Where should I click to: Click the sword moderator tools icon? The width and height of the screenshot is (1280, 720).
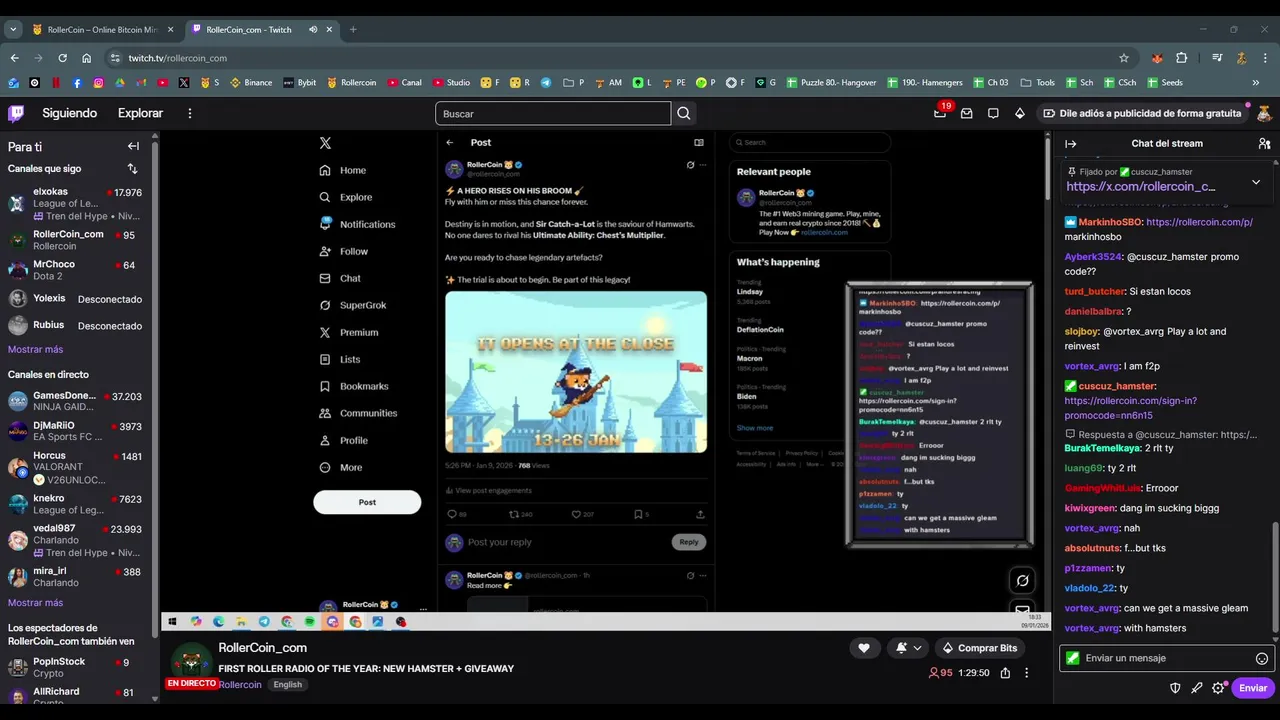[1197, 688]
